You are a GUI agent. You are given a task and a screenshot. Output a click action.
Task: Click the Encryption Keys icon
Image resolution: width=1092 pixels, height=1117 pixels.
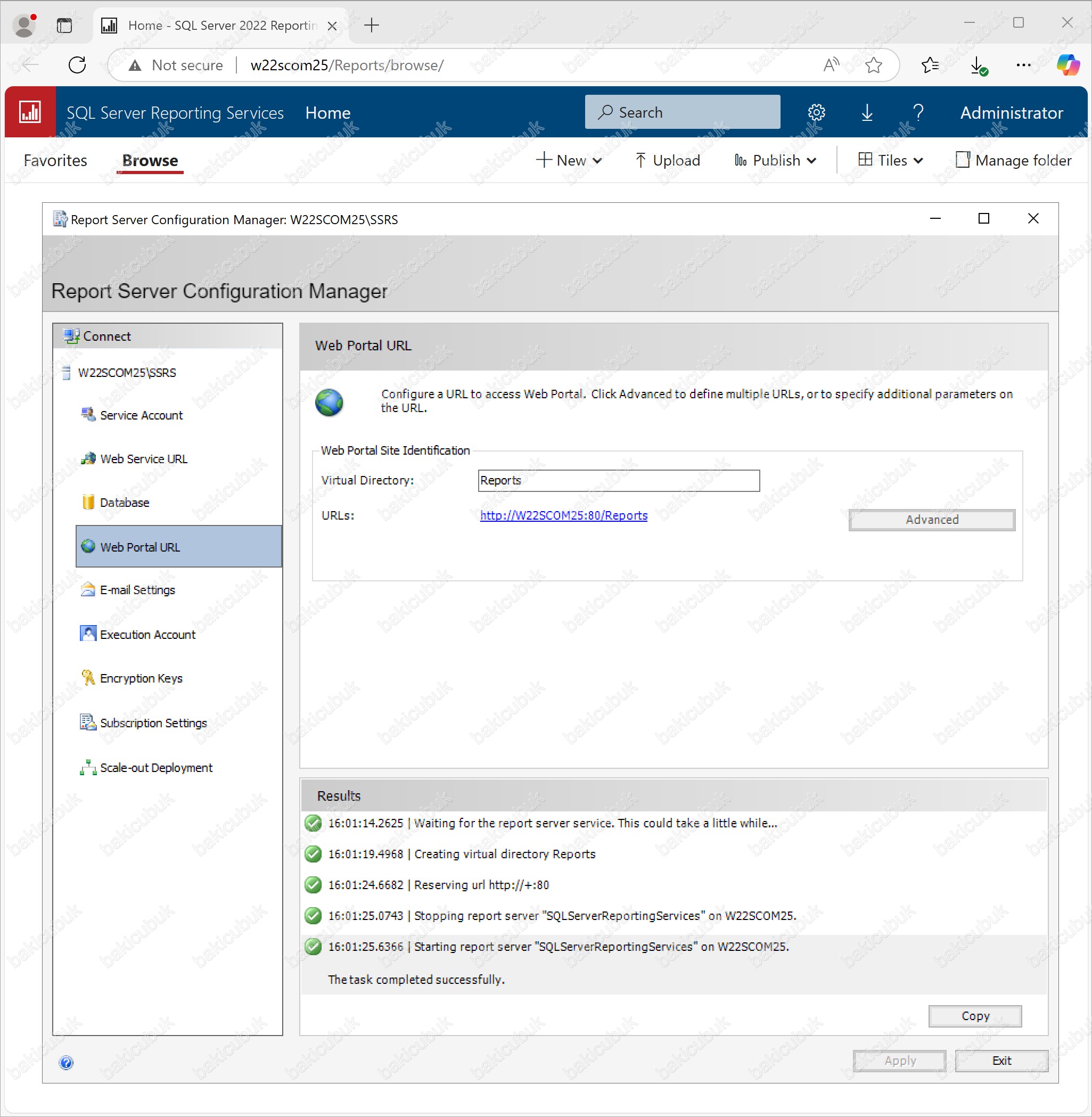88,678
